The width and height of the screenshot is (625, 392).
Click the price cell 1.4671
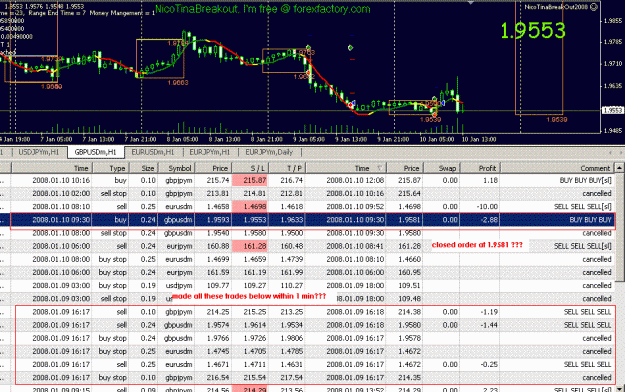[218, 364]
